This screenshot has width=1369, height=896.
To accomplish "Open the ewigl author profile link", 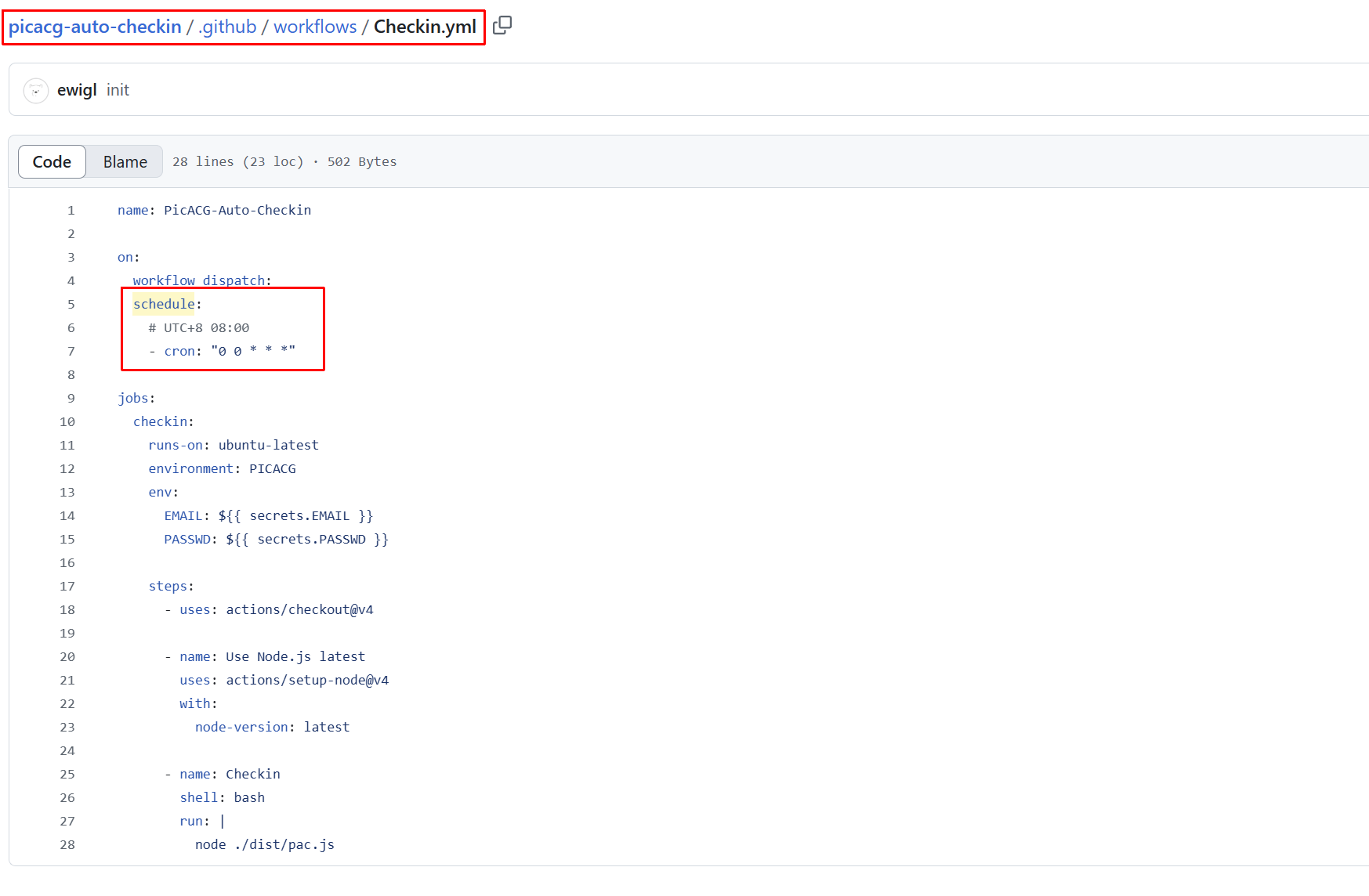I will 77,90.
